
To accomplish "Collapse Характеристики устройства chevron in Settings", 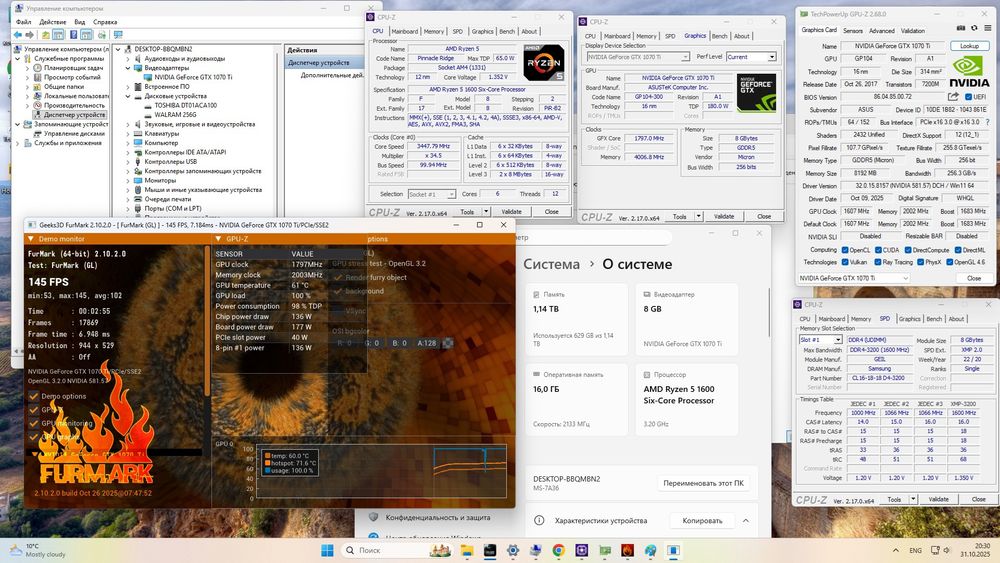I will pyautogui.click(x=746, y=521).
